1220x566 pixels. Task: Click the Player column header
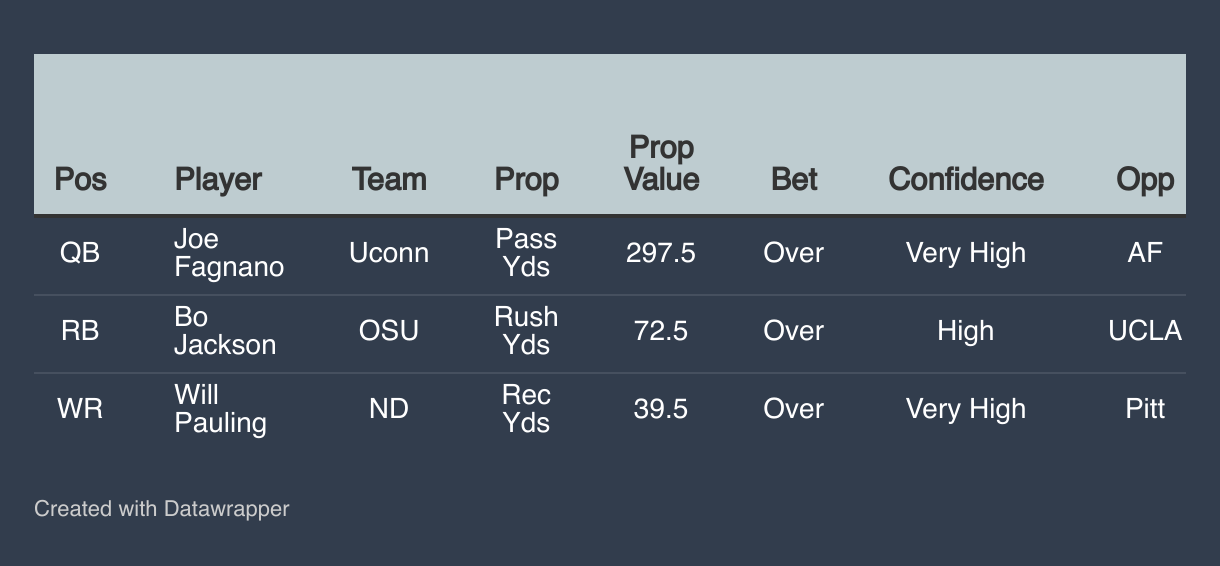[x=218, y=180]
